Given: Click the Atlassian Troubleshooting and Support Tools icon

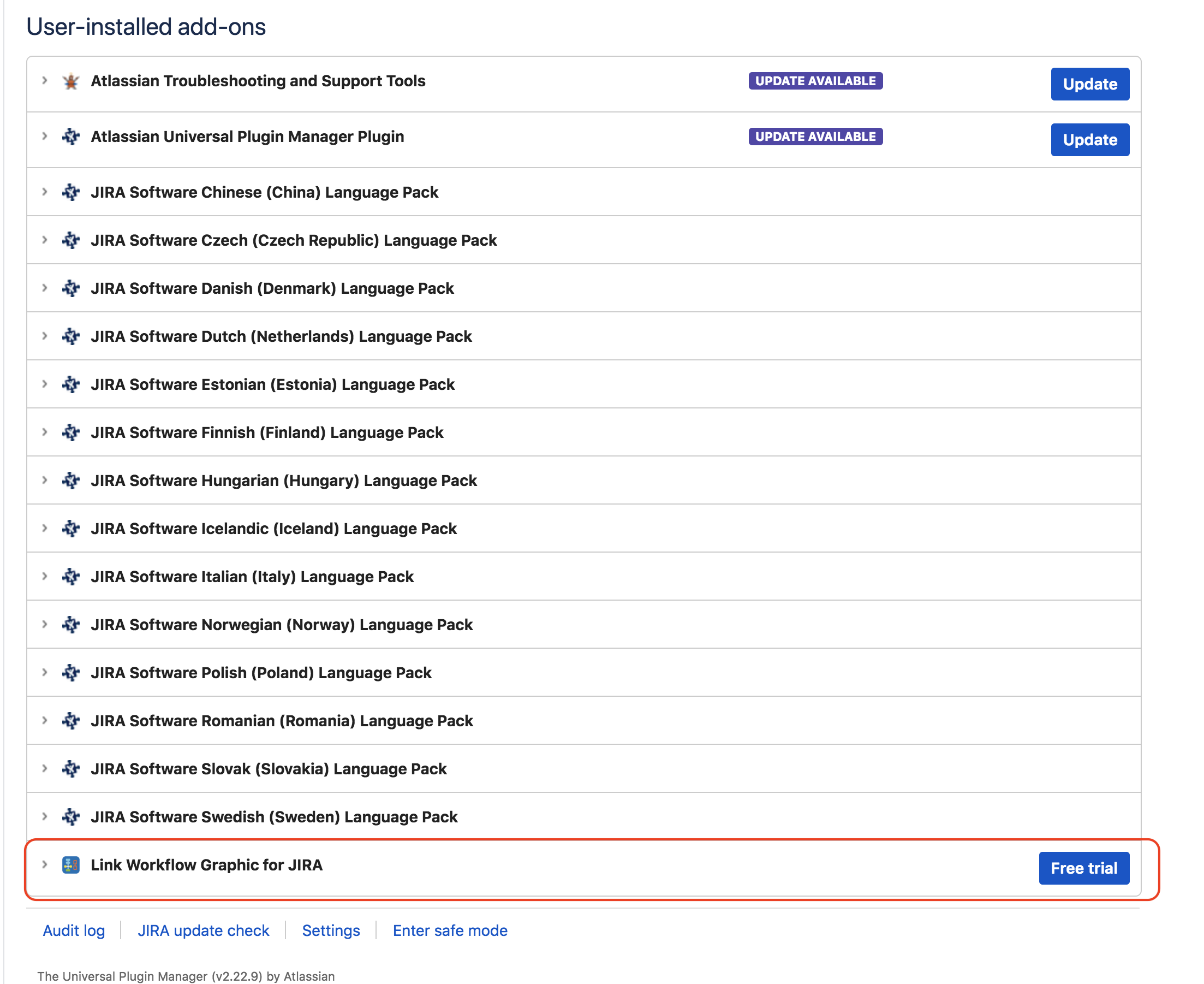Looking at the screenshot, I should coord(71,81).
